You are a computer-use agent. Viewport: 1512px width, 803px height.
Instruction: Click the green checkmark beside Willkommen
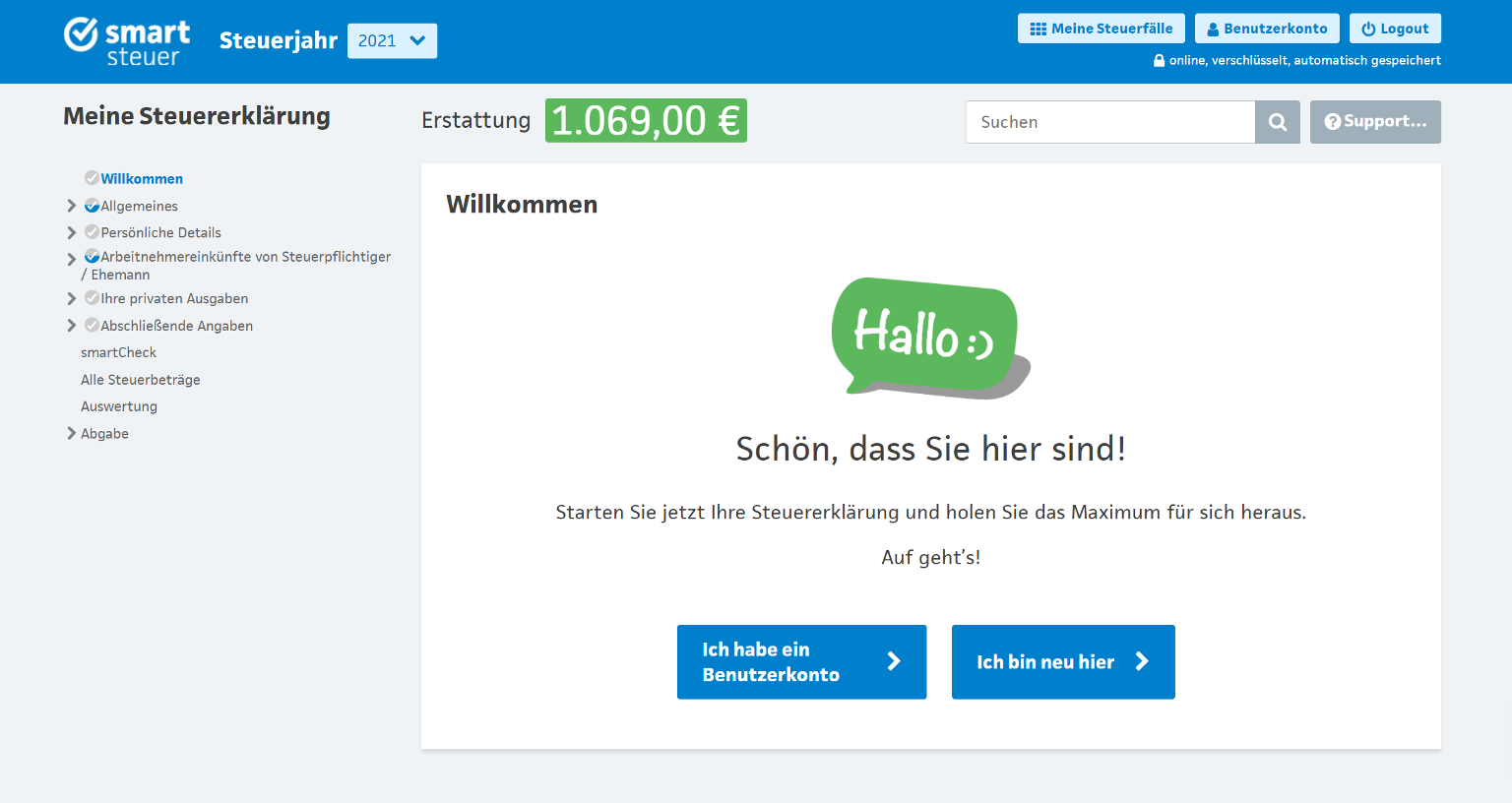click(x=91, y=178)
